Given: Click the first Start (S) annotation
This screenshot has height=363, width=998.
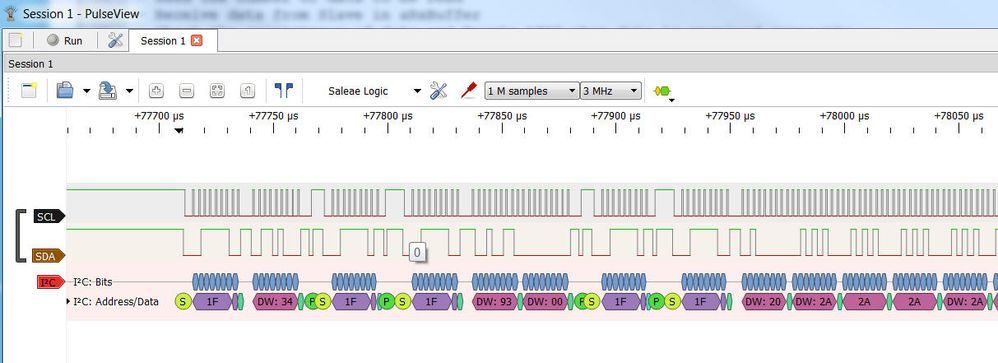Looking at the screenshot, I should (183, 301).
